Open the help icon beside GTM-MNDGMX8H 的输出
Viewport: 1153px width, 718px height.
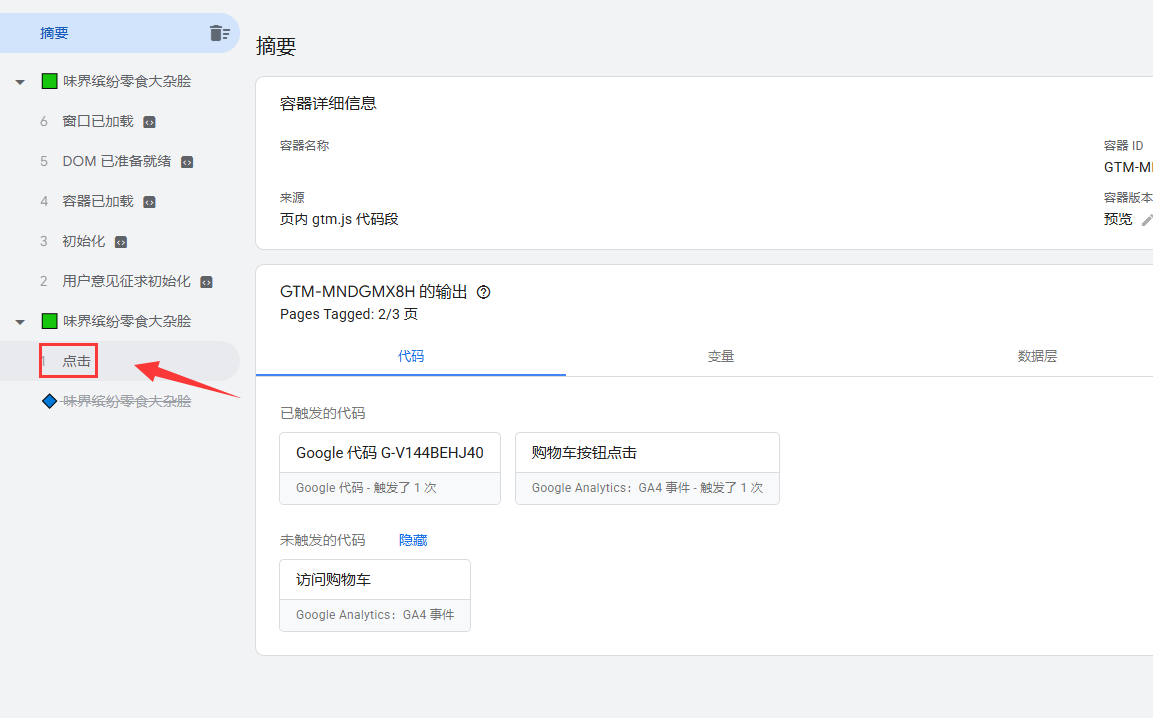pyautogui.click(x=484, y=292)
